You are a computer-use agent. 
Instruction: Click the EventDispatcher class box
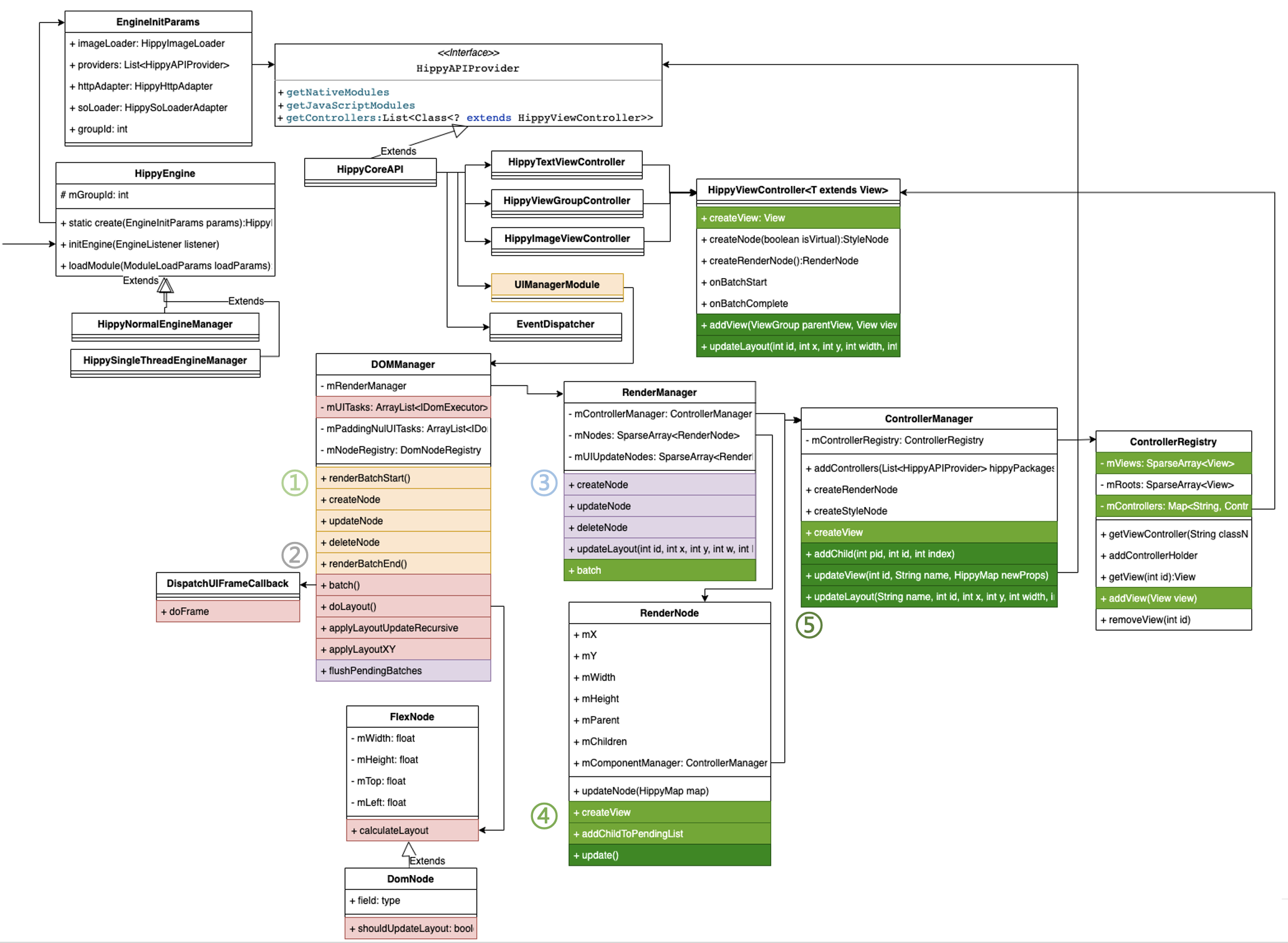pyautogui.click(x=555, y=327)
